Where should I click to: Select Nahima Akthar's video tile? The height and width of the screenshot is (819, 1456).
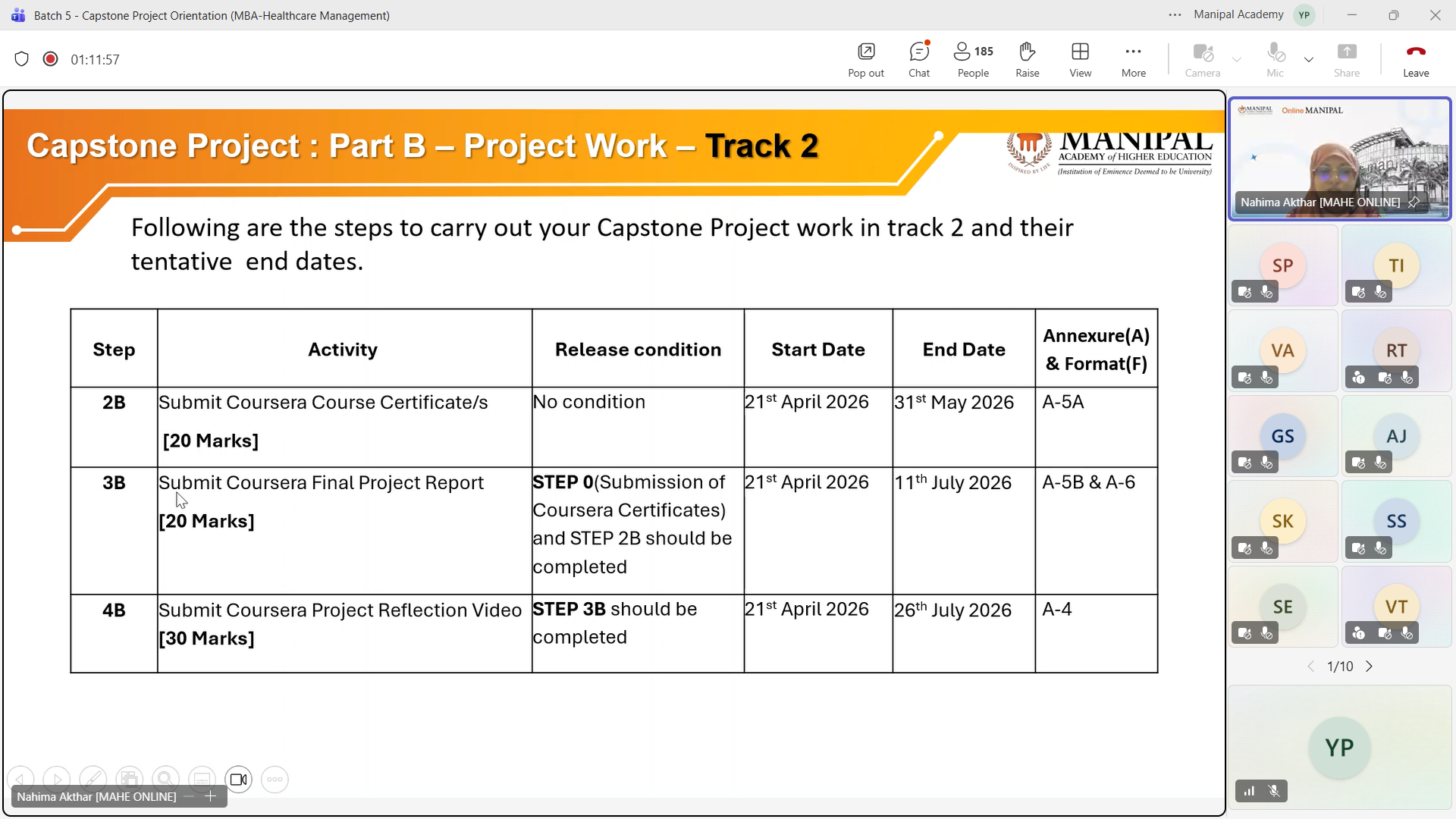1340,158
